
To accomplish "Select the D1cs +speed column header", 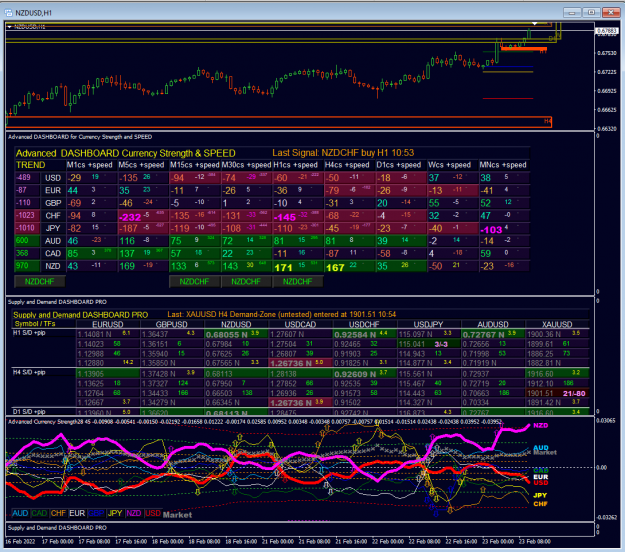I will 399,165.
